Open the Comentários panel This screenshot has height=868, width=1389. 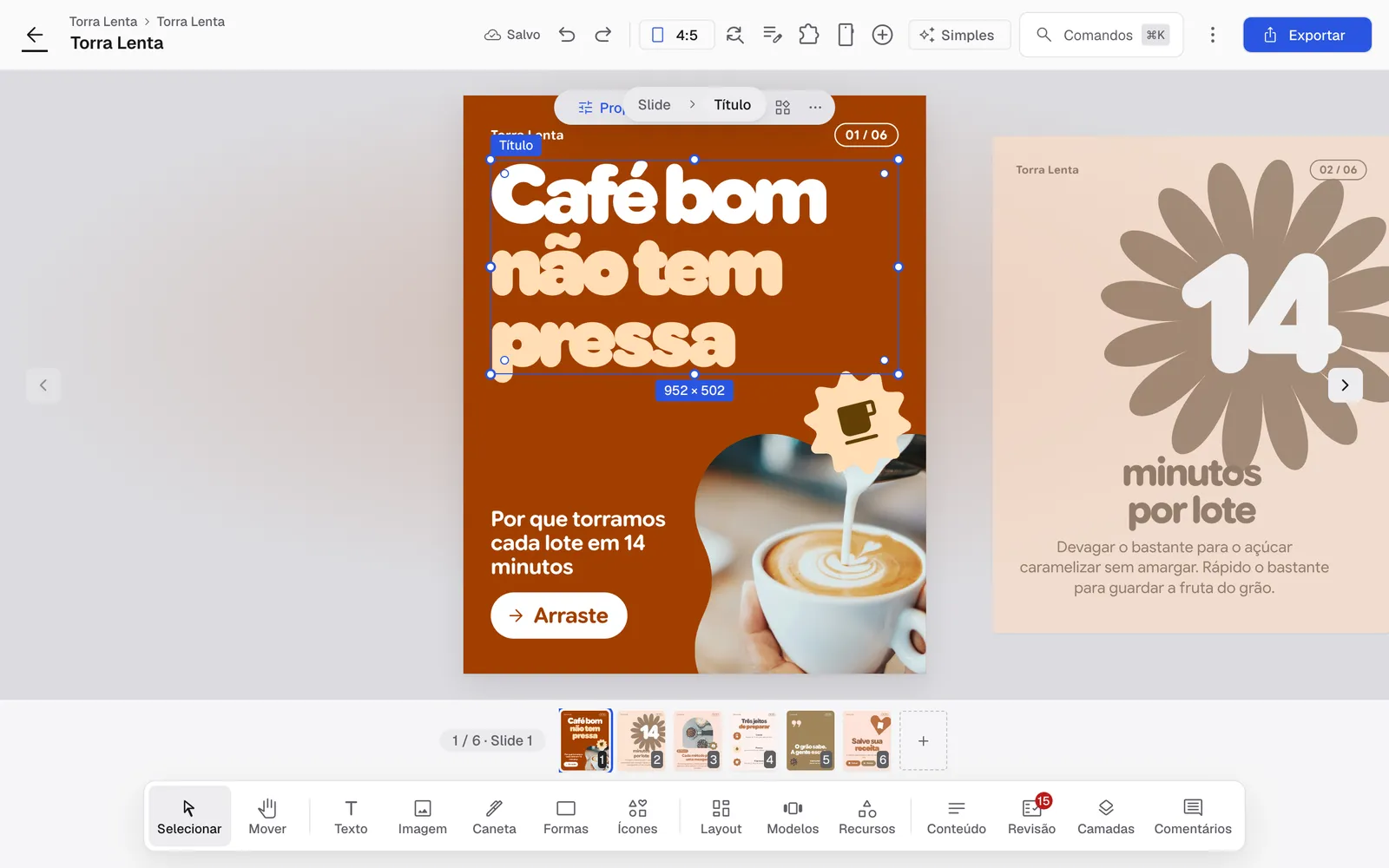click(x=1193, y=817)
